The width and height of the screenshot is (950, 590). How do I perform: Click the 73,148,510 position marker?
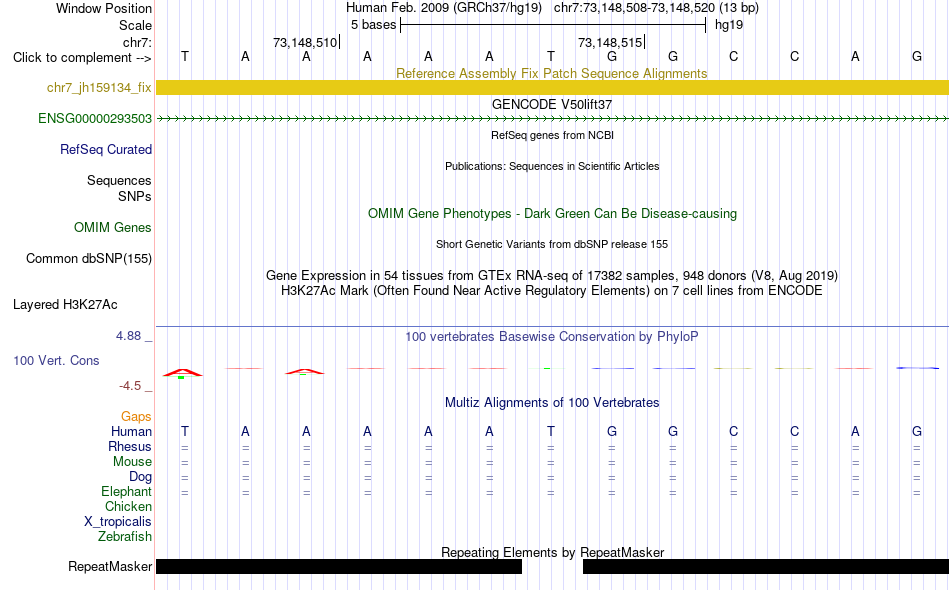306,42
